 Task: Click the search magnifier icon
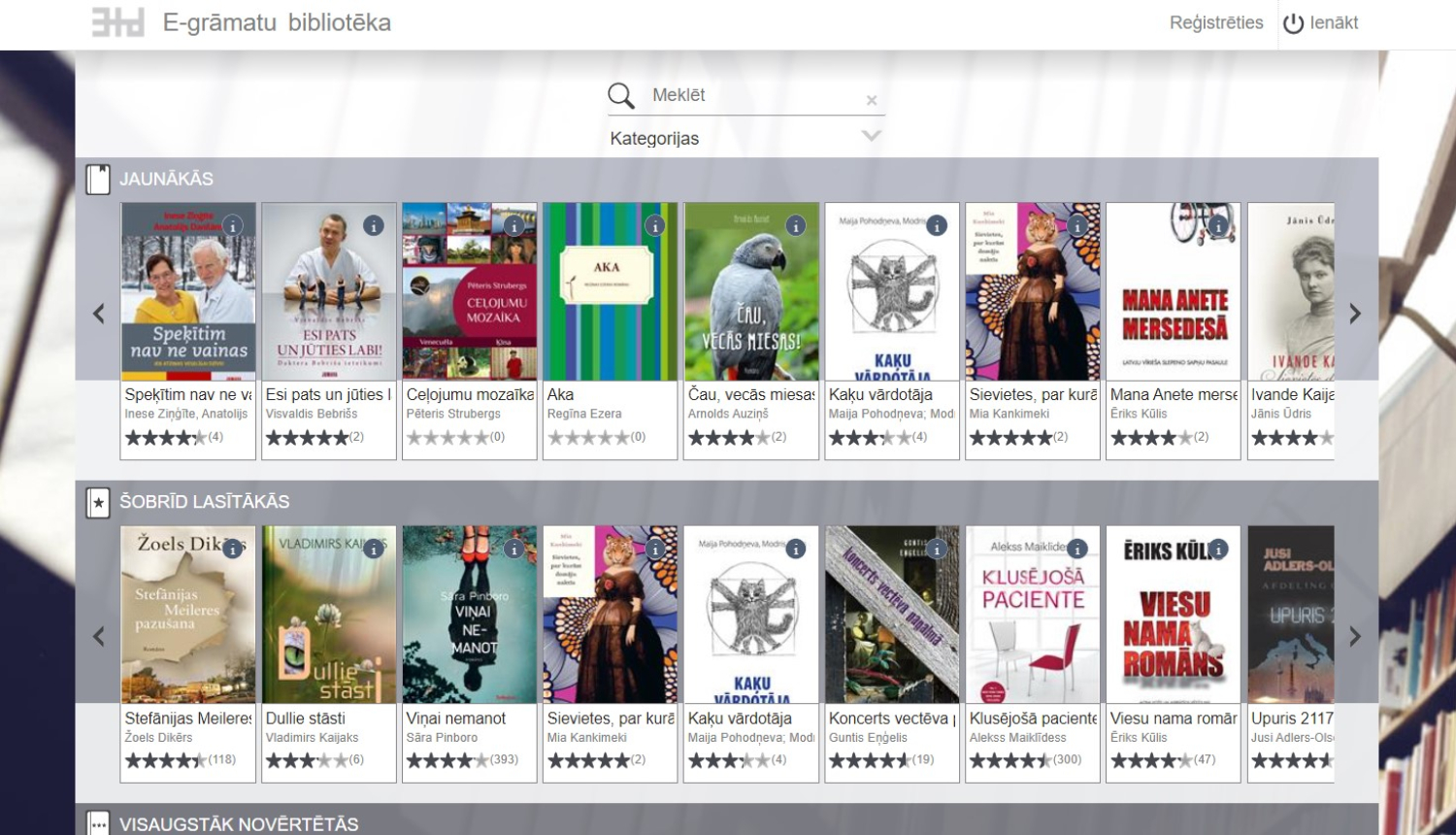621,95
